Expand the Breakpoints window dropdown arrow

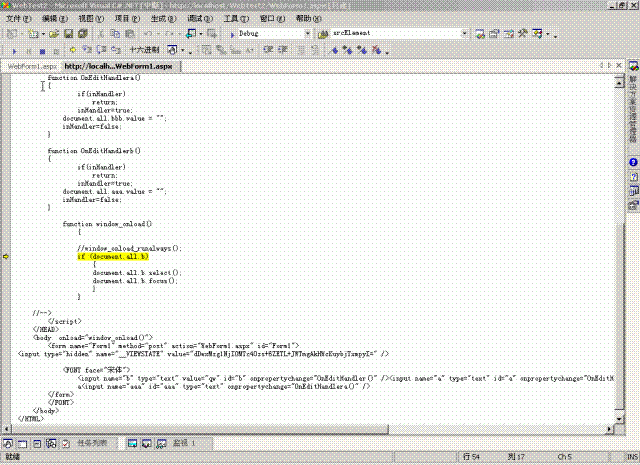coord(182,51)
